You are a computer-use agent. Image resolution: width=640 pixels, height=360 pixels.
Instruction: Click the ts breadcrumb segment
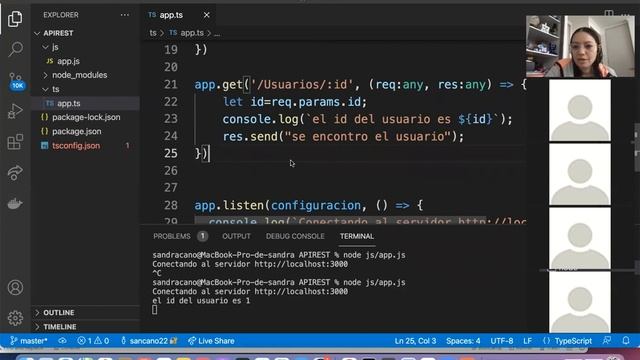[153, 33]
